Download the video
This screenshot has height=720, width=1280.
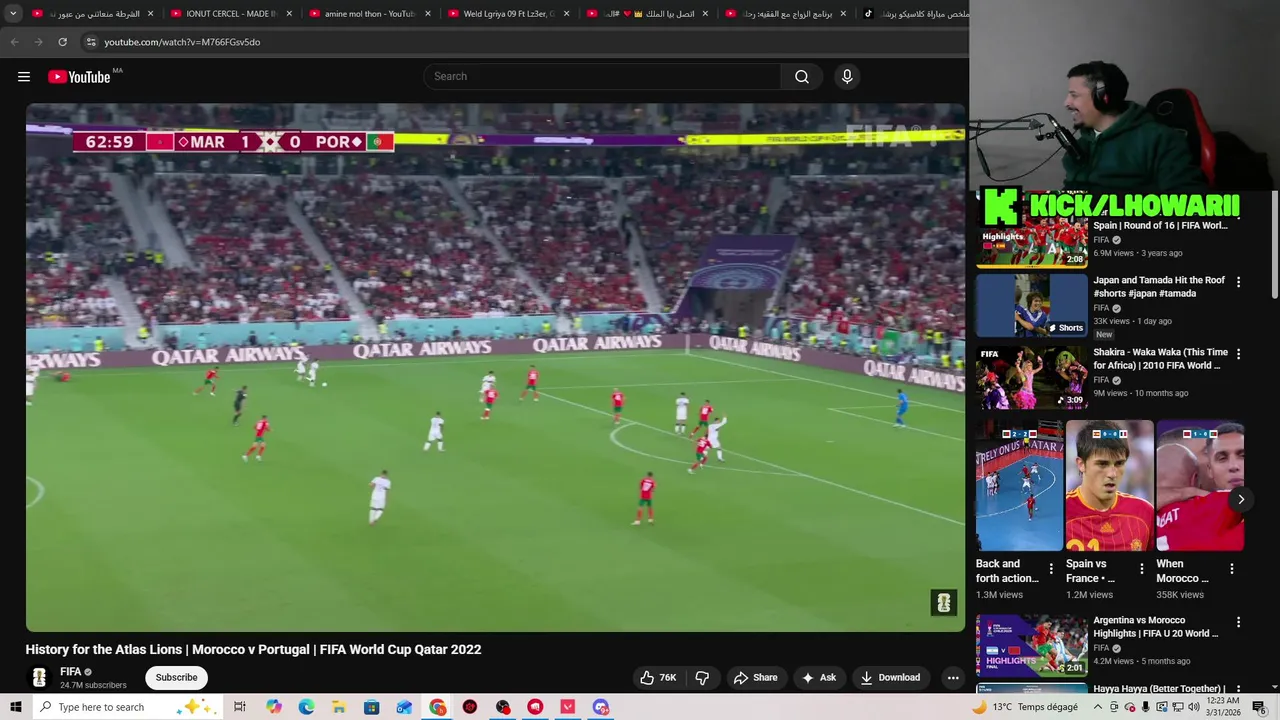(x=890, y=677)
